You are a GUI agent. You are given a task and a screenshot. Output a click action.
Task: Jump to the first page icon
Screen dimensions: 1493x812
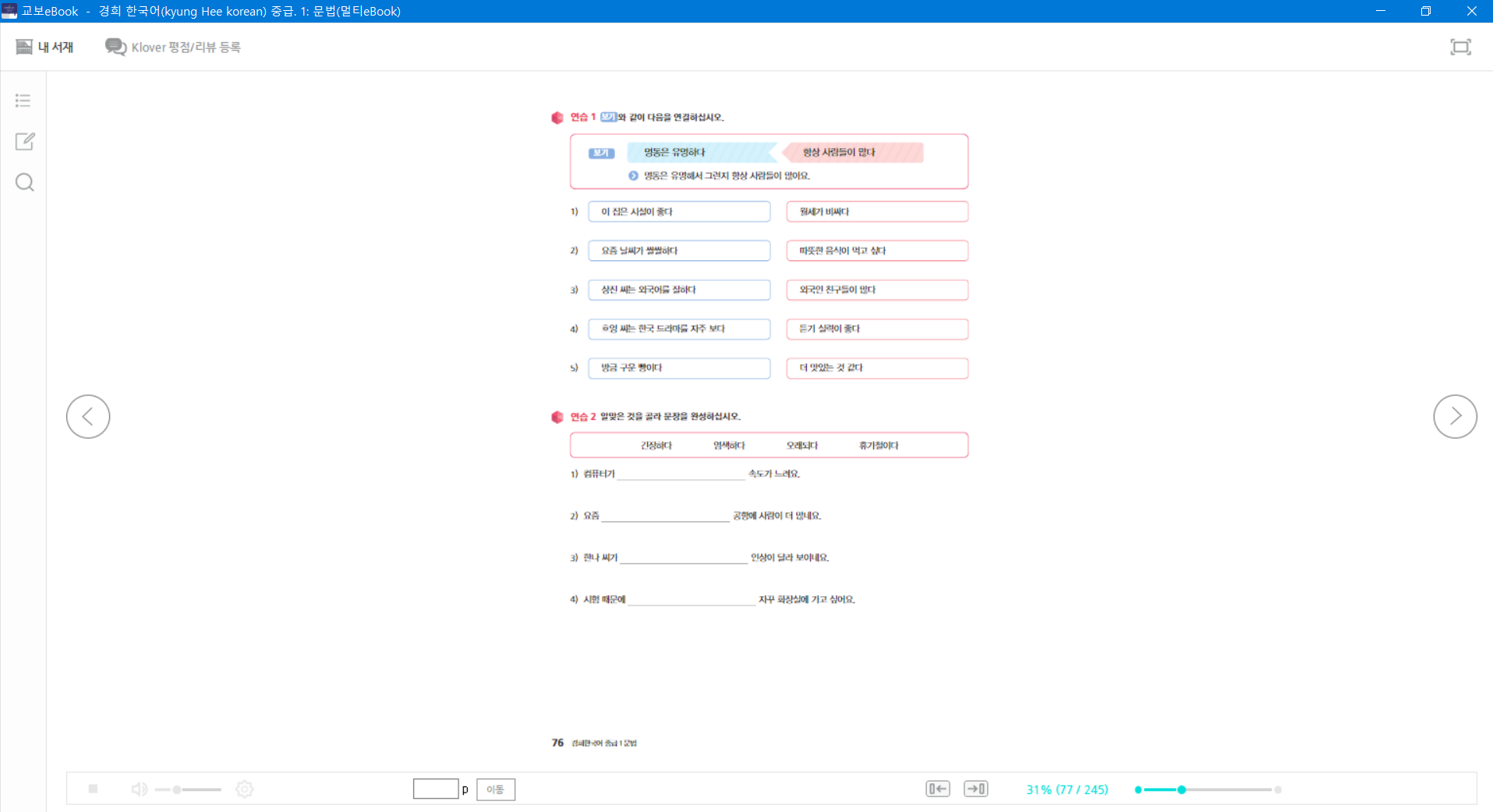coord(937,789)
